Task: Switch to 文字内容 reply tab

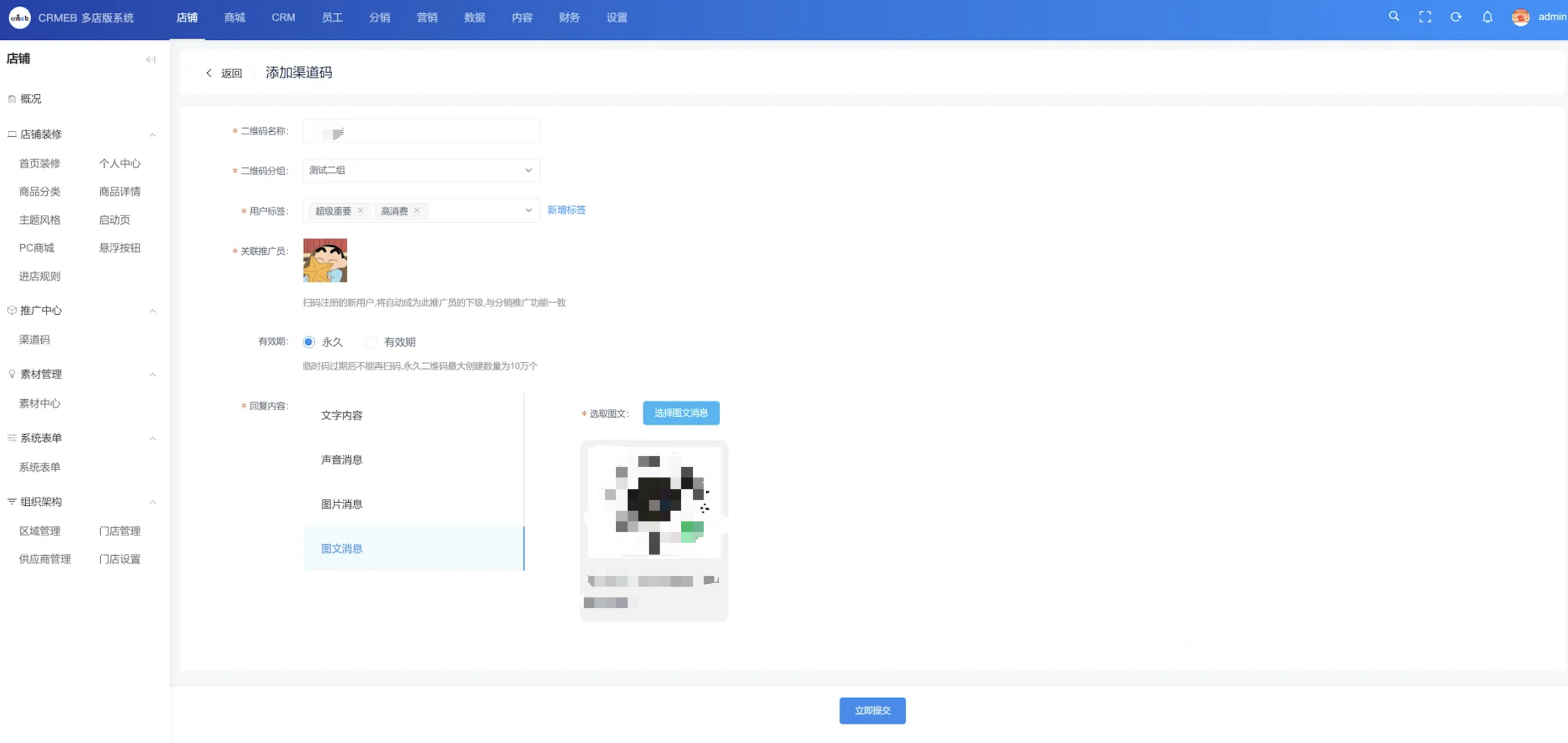Action: [x=342, y=415]
